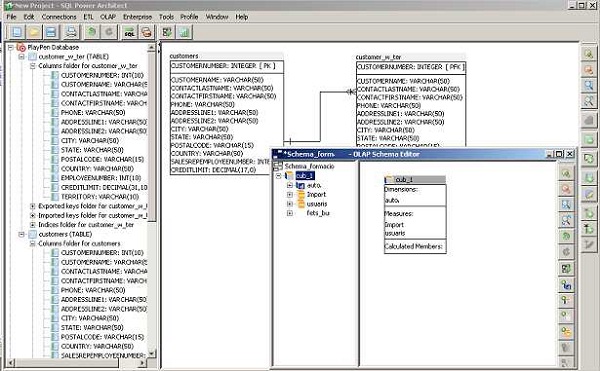Click New Cube icon in OLAP Schema Editor toolbar
The height and width of the screenshot is (371, 600).
pyautogui.click(x=566, y=285)
